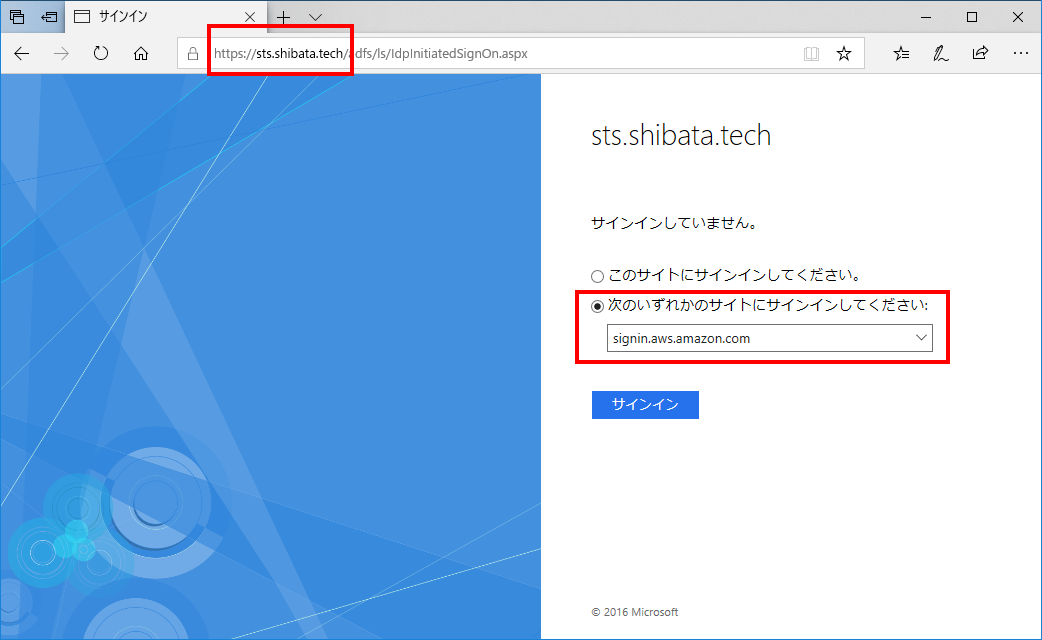Click the HTTPS lock icon

pyautogui.click(x=191, y=53)
